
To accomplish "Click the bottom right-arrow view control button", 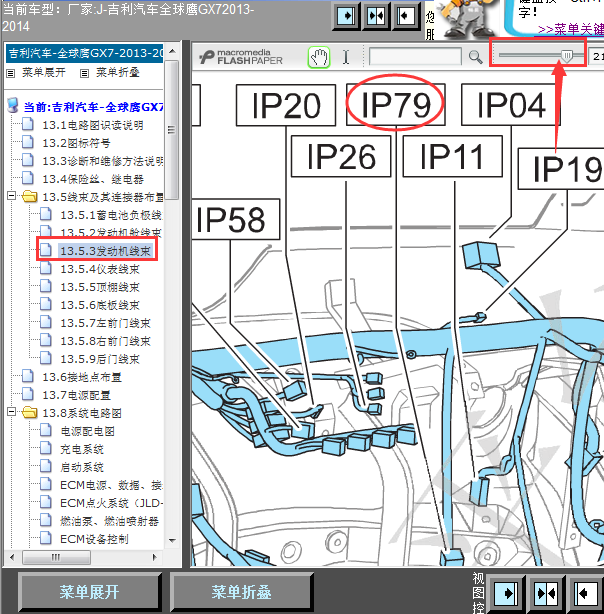I will [506, 594].
